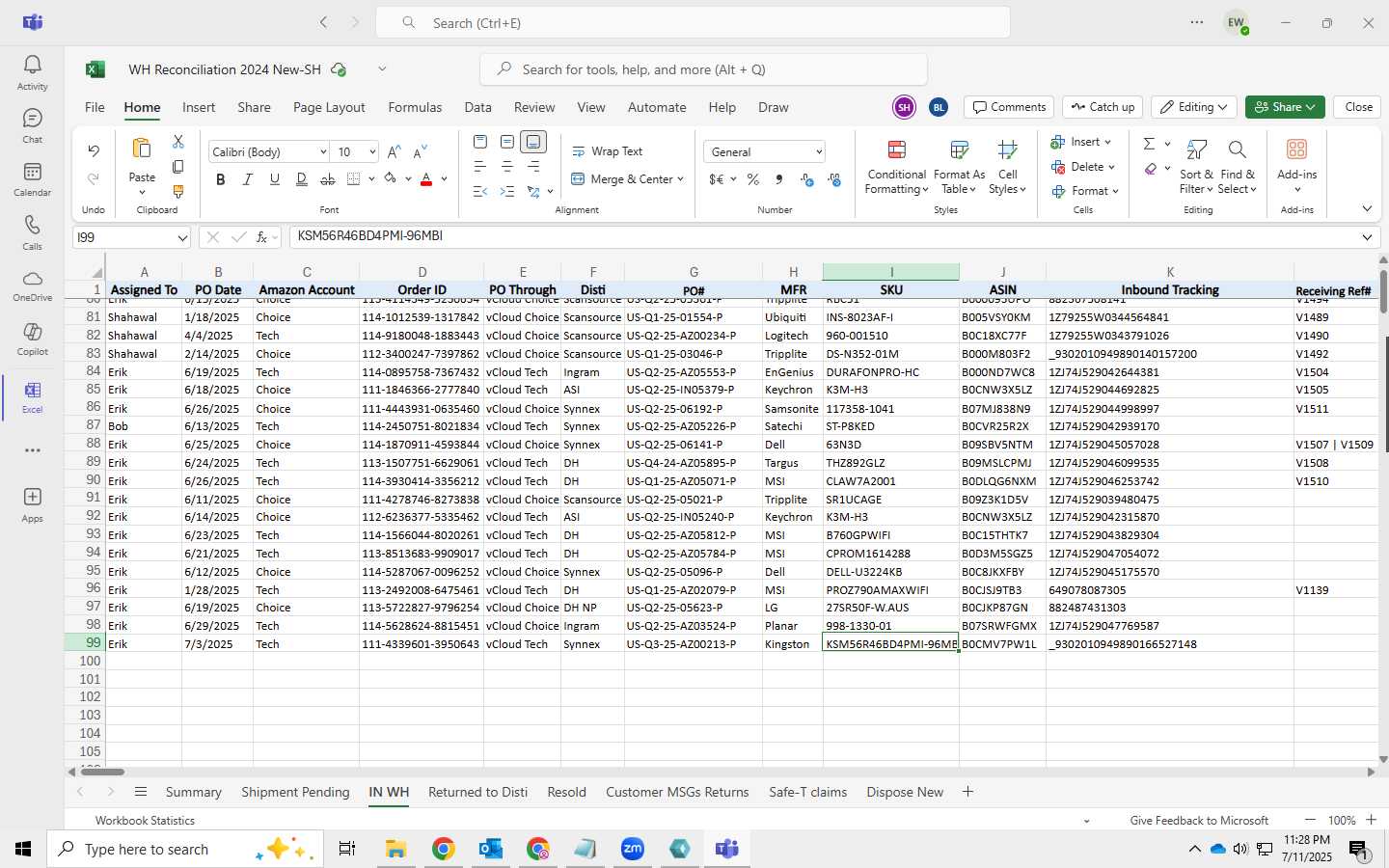Click the green Share button
Viewport: 1389px width, 868px height.
[x=1284, y=107]
